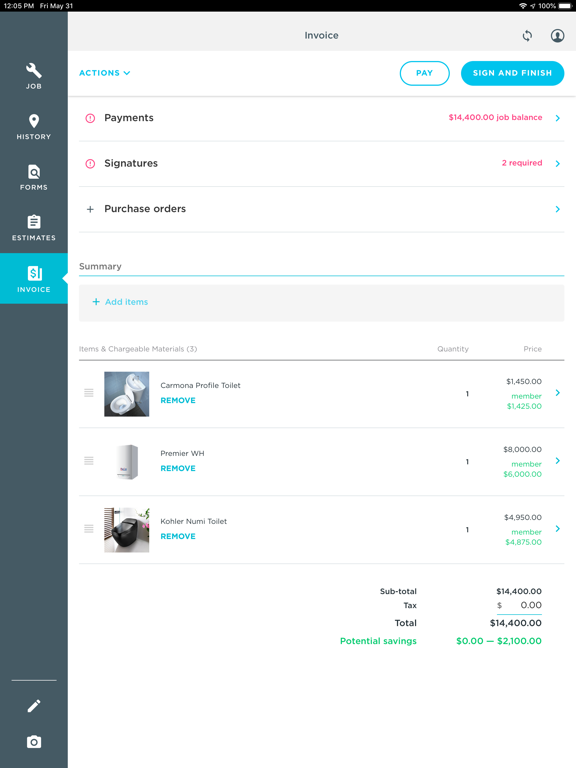Tap the pencil edit icon in sidebar

pyautogui.click(x=34, y=706)
